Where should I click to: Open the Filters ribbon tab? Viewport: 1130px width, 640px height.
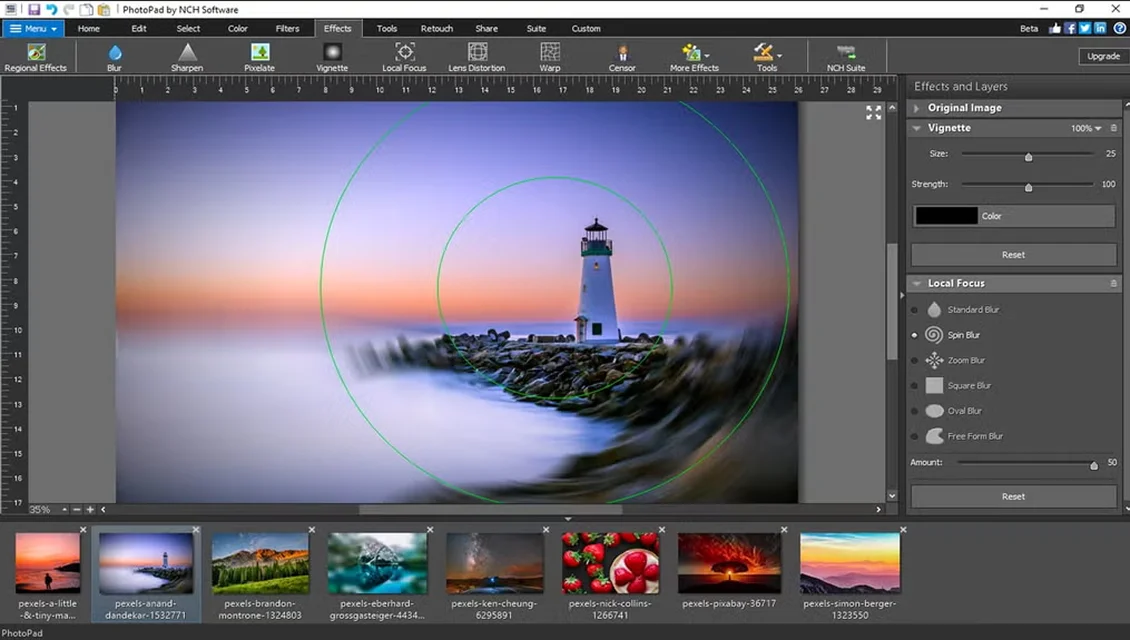287,28
